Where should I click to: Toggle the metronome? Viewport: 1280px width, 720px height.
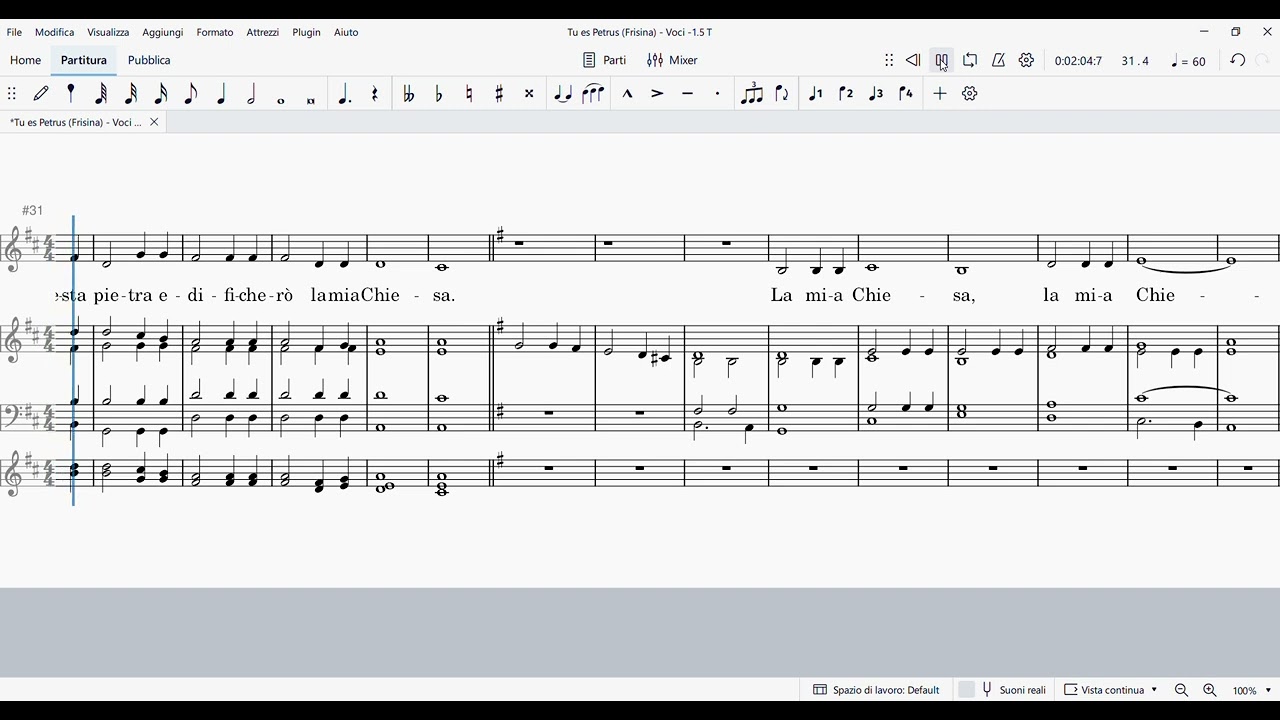(998, 61)
